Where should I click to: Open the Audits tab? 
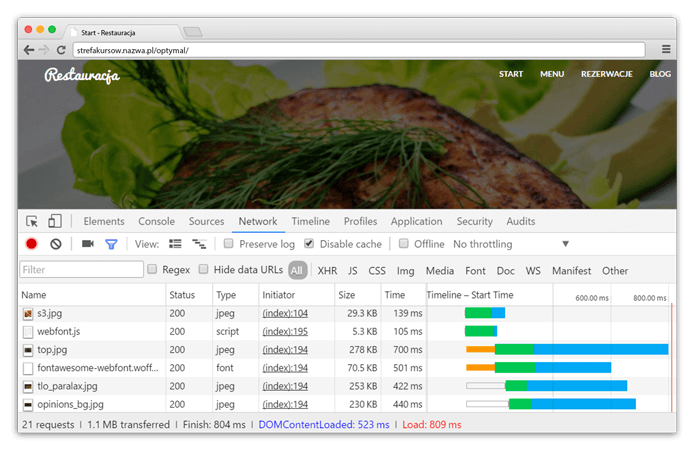click(x=520, y=221)
